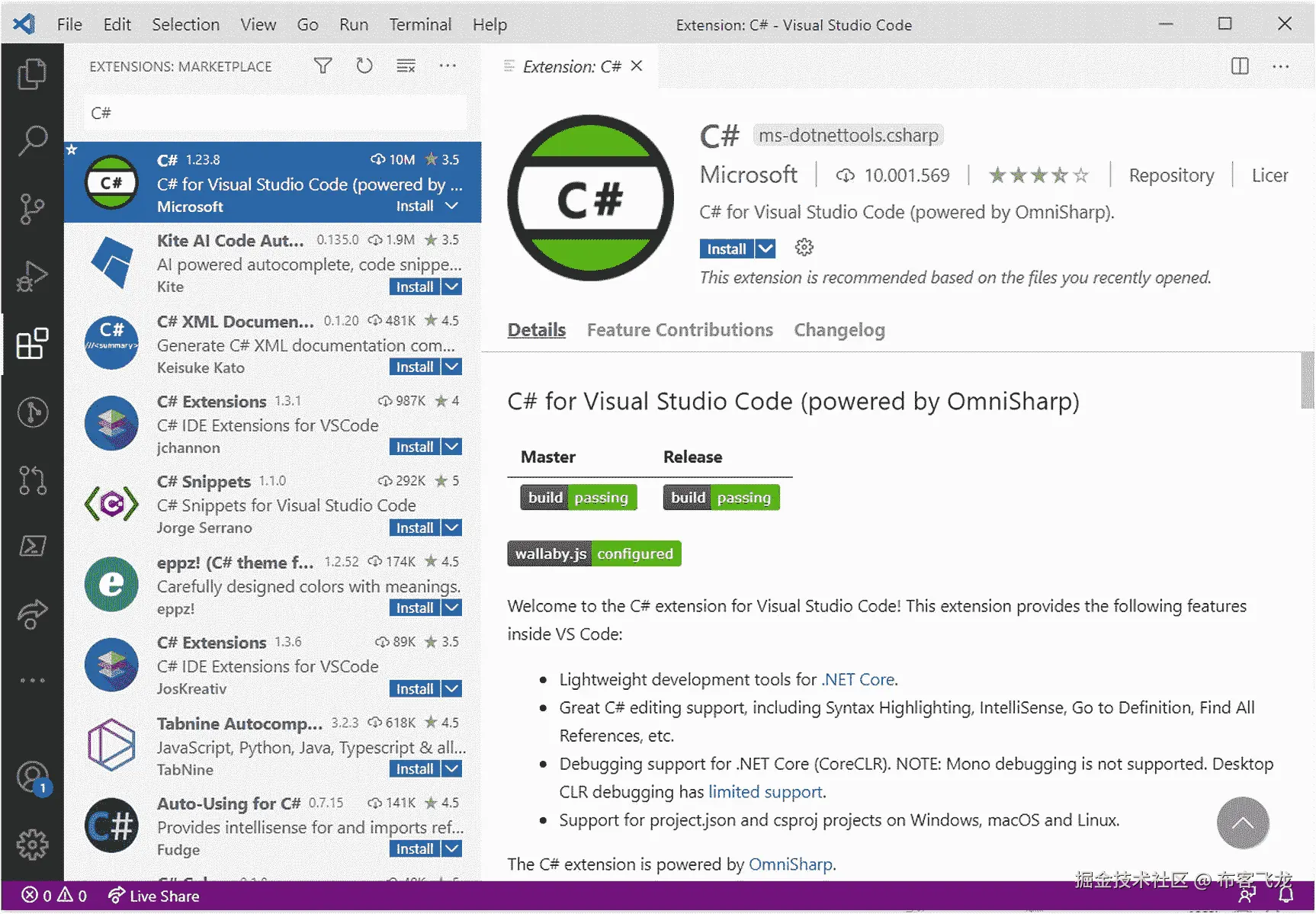This screenshot has height=914, width=1316.
Task: Switch to the Details tab
Action: tap(537, 330)
